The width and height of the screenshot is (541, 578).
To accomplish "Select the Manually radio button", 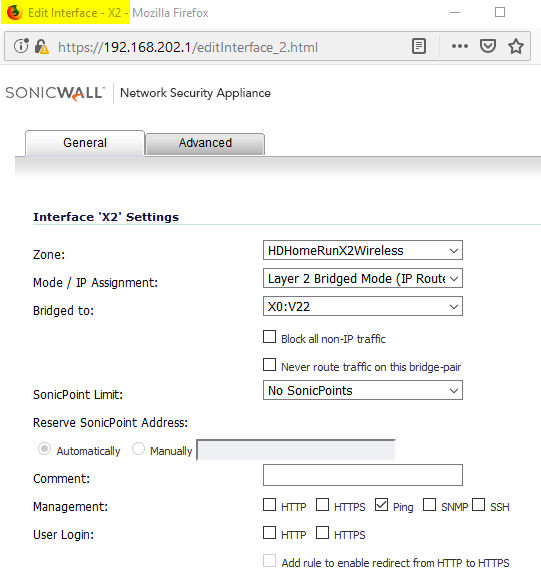I will [138, 449].
